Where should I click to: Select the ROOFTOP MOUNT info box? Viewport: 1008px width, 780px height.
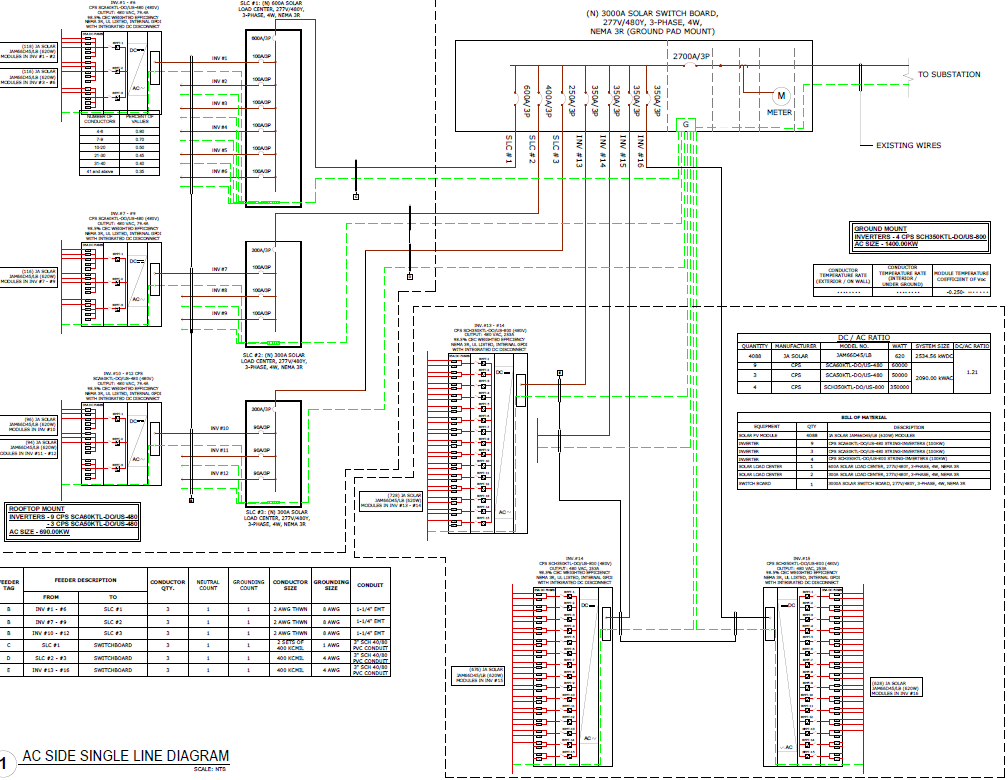73,519
